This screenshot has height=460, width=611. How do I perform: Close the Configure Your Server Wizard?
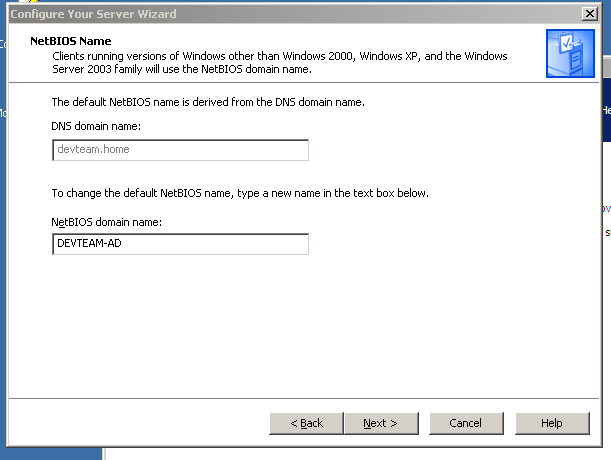coord(589,12)
